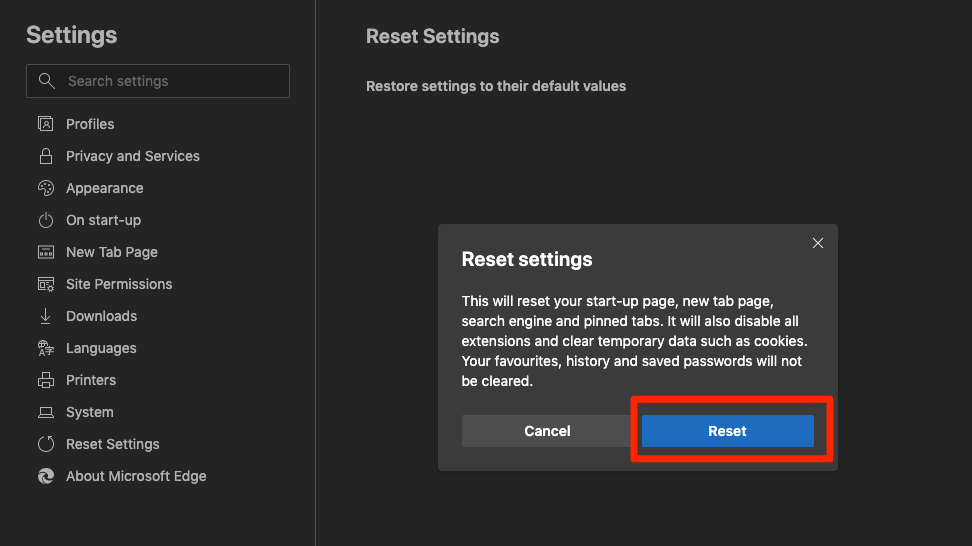Select the Appearance palette icon
Screen dimensions: 972x546
tap(45, 188)
